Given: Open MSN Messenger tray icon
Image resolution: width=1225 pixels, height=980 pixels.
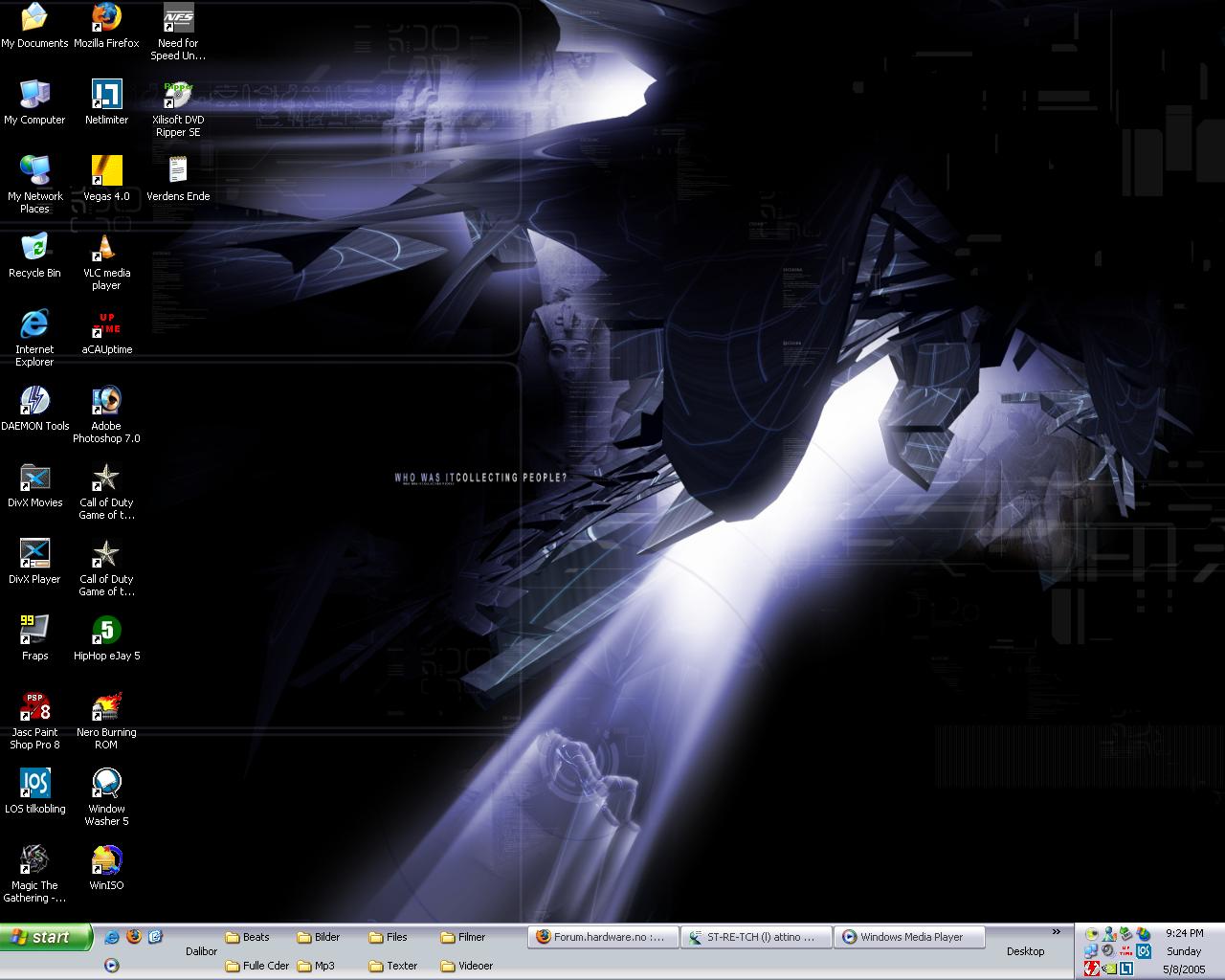Looking at the screenshot, I should 1109,934.
